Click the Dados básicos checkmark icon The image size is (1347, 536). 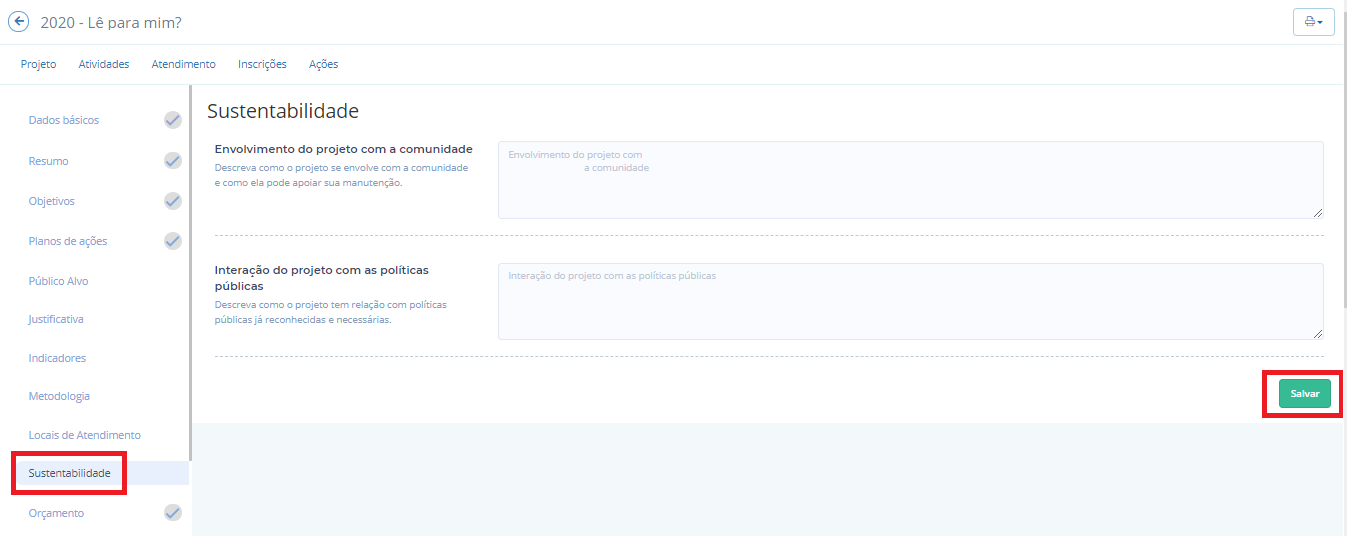tap(173, 120)
